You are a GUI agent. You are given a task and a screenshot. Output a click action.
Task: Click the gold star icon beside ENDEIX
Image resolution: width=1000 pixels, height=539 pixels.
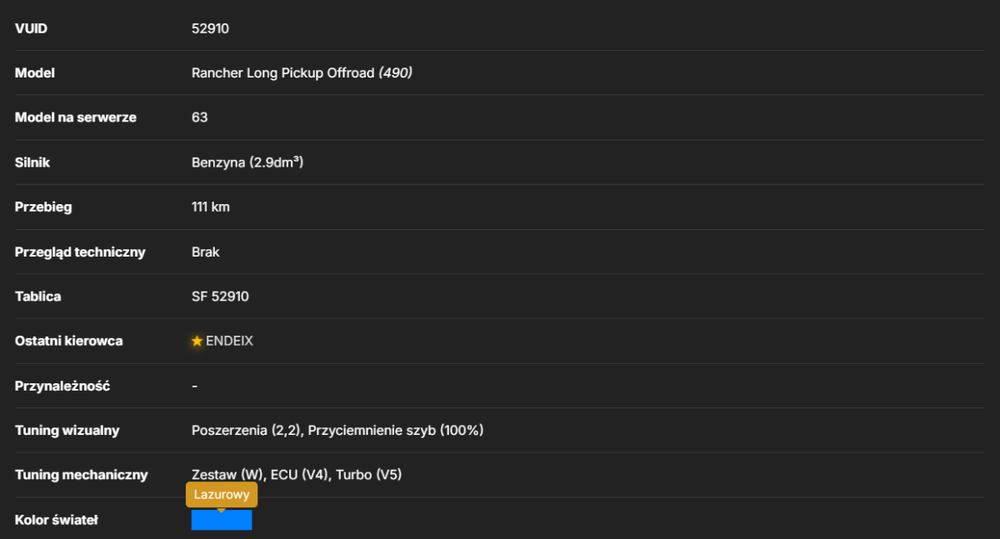coord(197,341)
